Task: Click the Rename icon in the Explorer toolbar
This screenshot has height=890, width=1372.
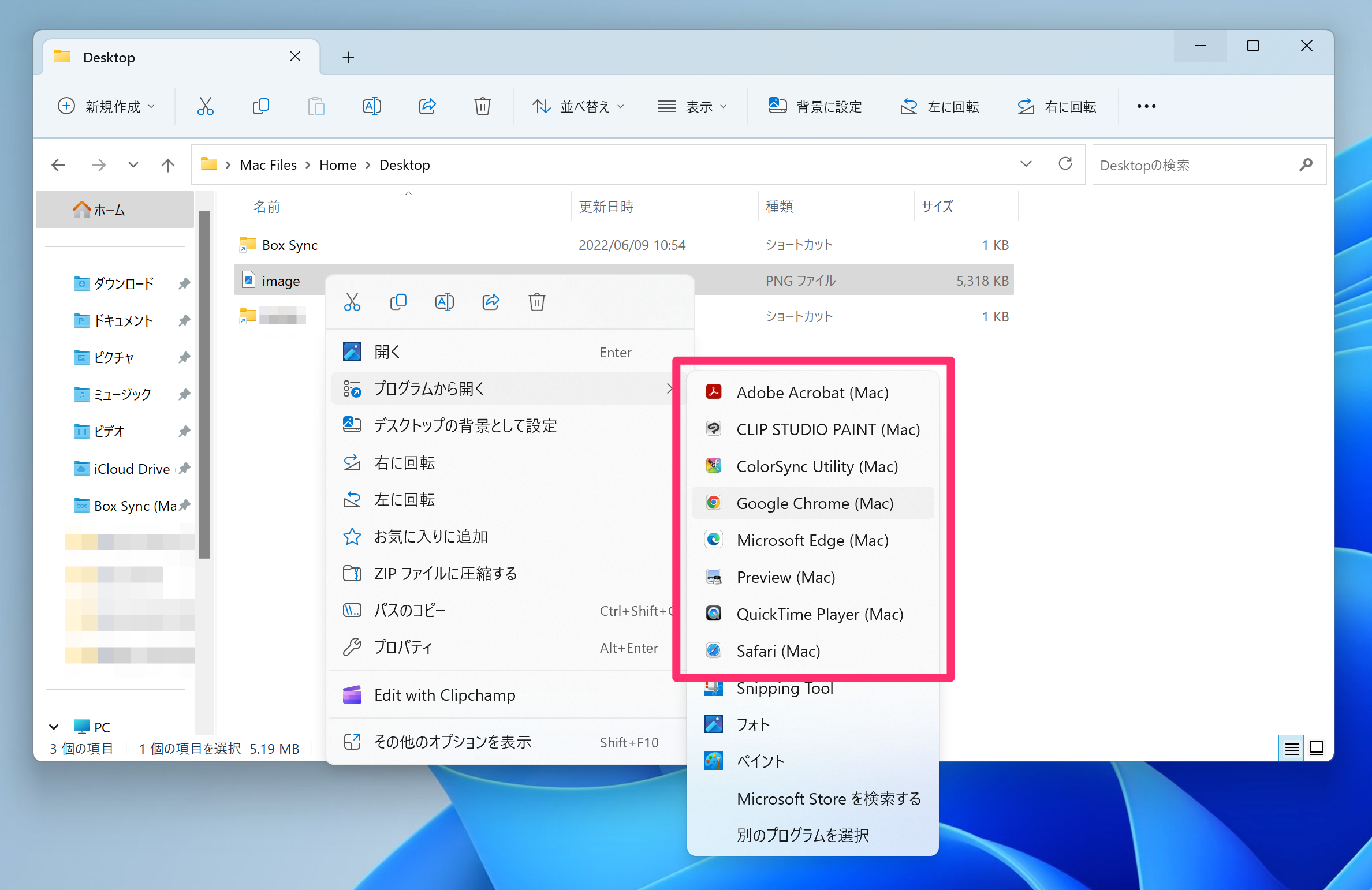Action: [x=372, y=107]
